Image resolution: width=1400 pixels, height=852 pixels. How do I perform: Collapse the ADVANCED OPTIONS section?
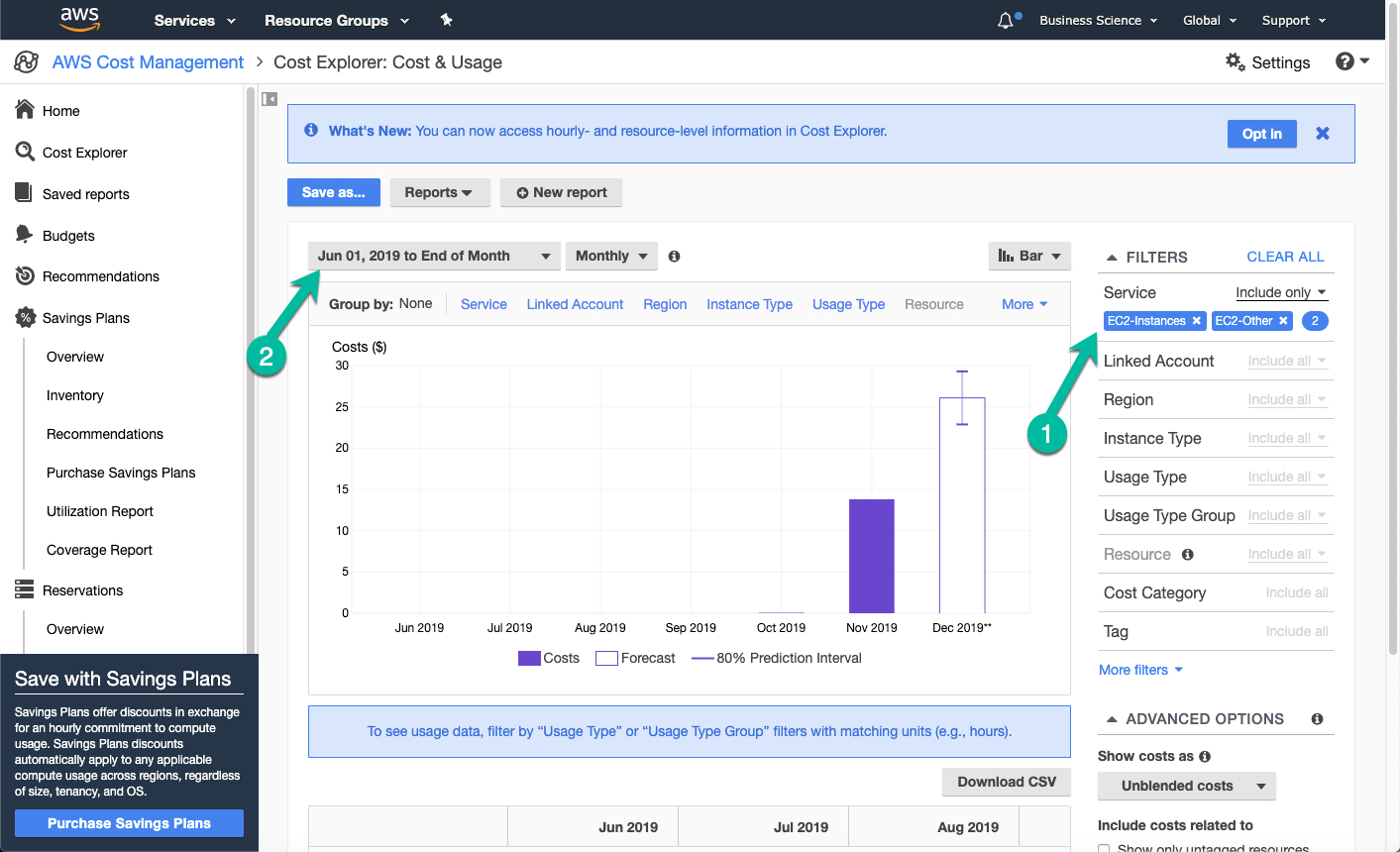click(x=1112, y=719)
